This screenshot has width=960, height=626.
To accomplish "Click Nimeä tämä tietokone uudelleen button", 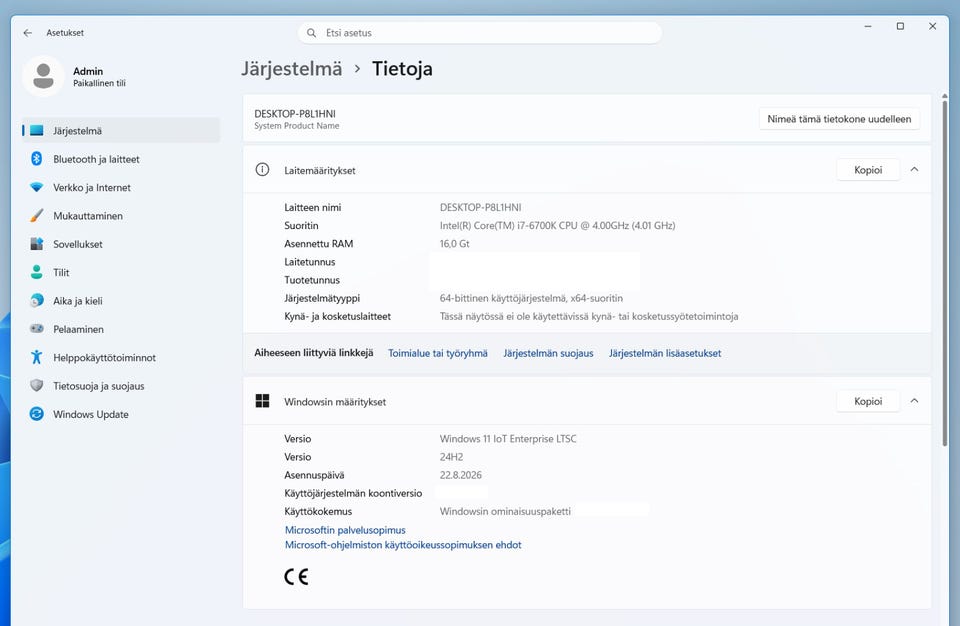I will (839, 119).
